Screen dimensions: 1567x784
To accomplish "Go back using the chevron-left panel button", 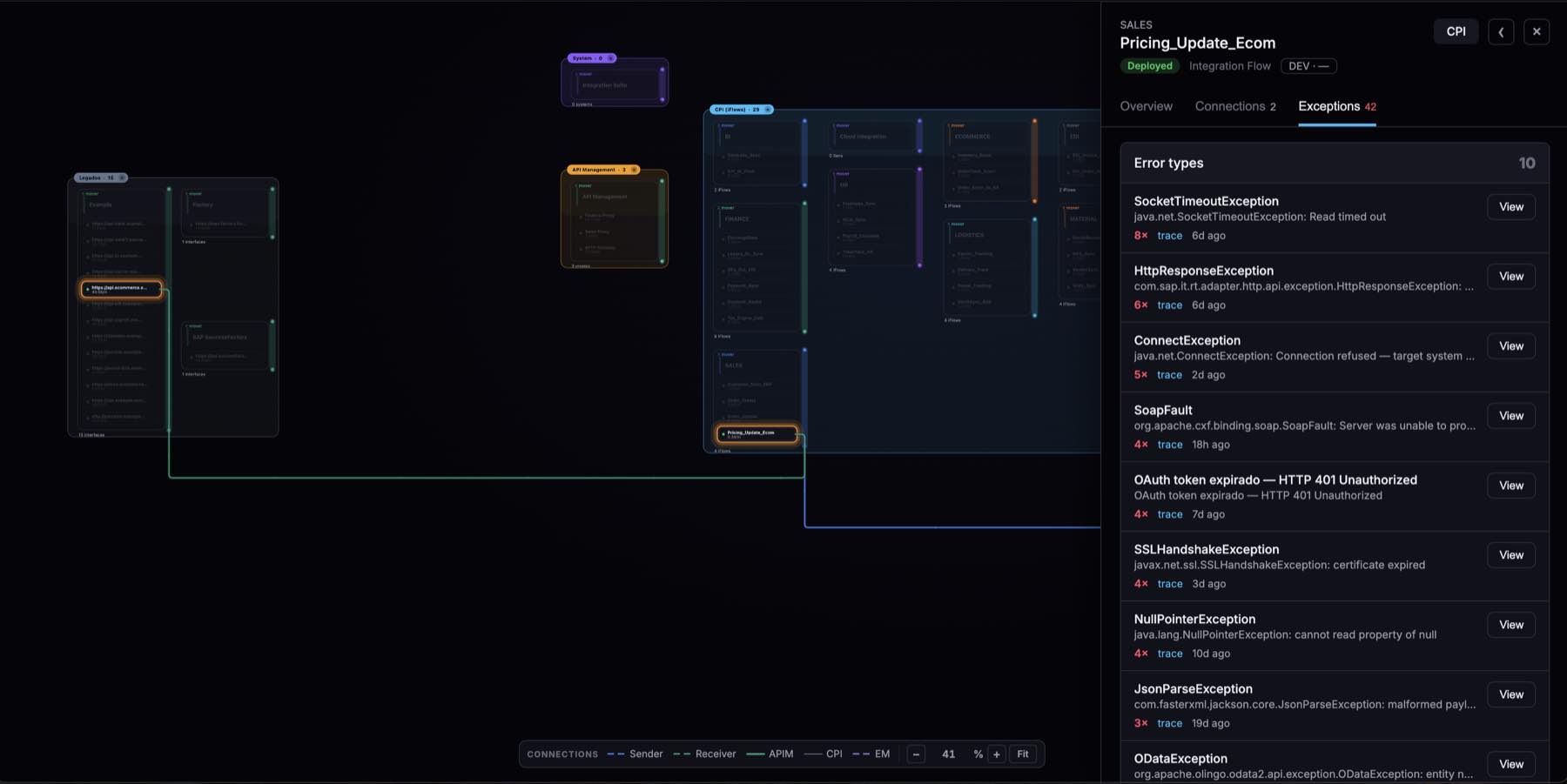I will pos(1501,32).
